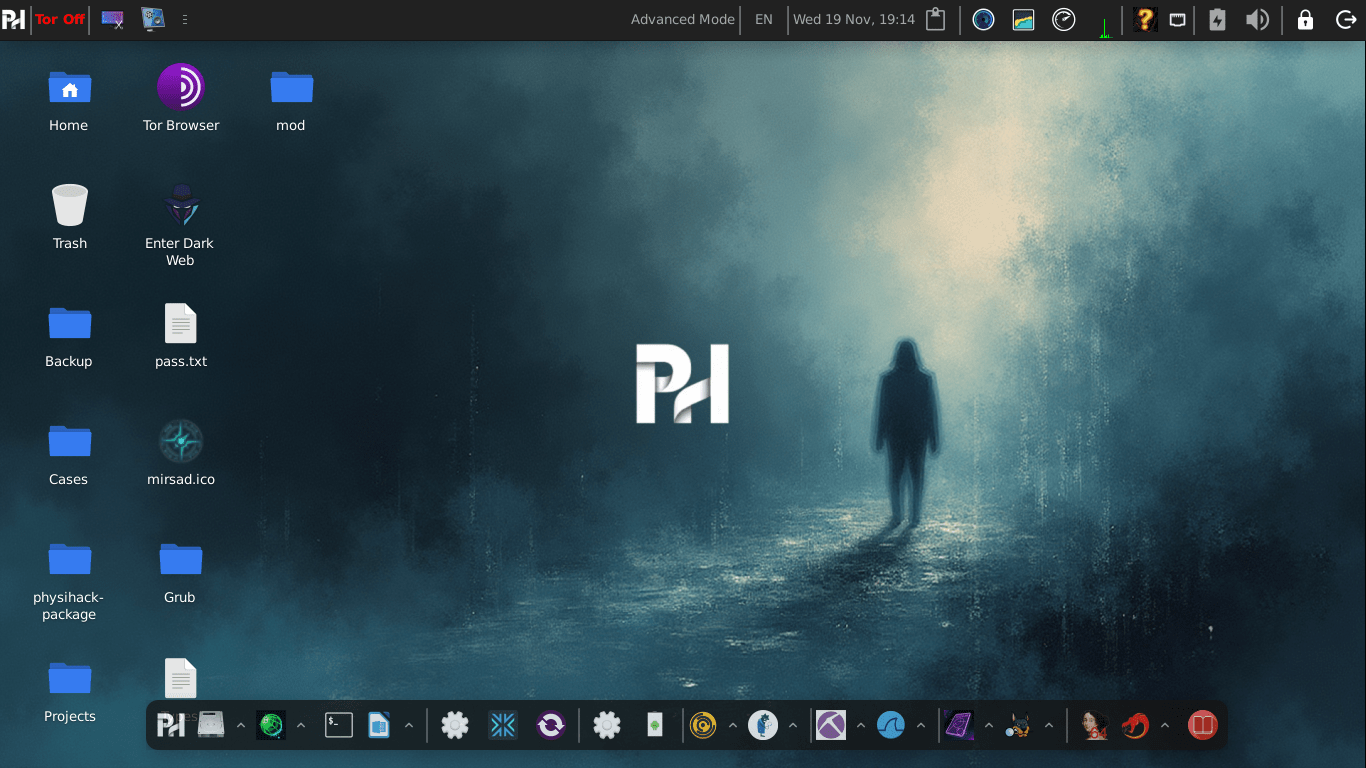Open Tor Browser from the desktop

[180, 88]
